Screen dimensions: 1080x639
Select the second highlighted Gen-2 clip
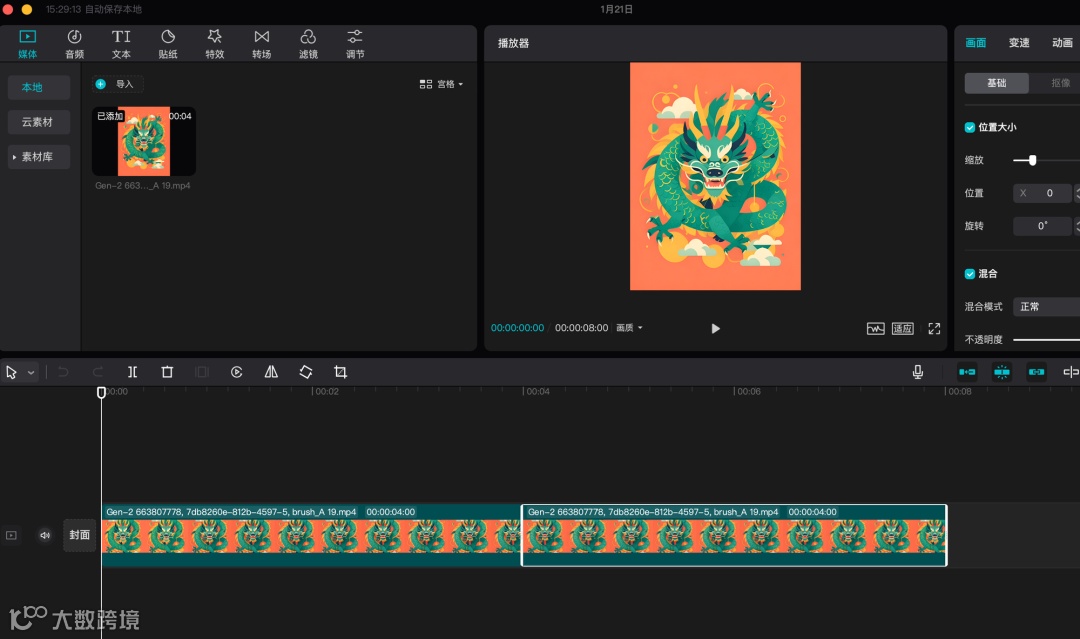coord(734,536)
